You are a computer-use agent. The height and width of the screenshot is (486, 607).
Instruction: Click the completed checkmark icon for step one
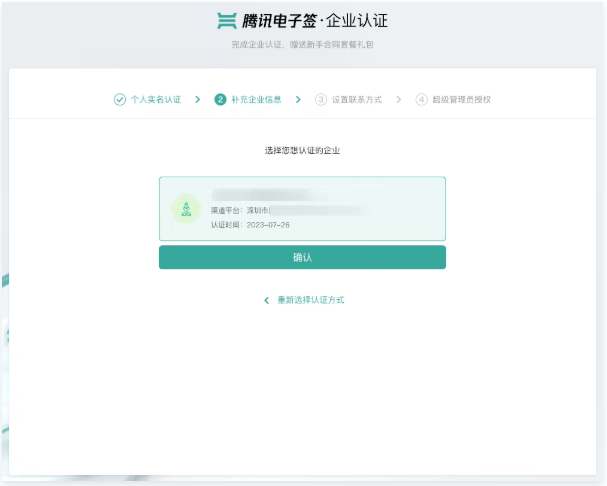[x=120, y=100]
